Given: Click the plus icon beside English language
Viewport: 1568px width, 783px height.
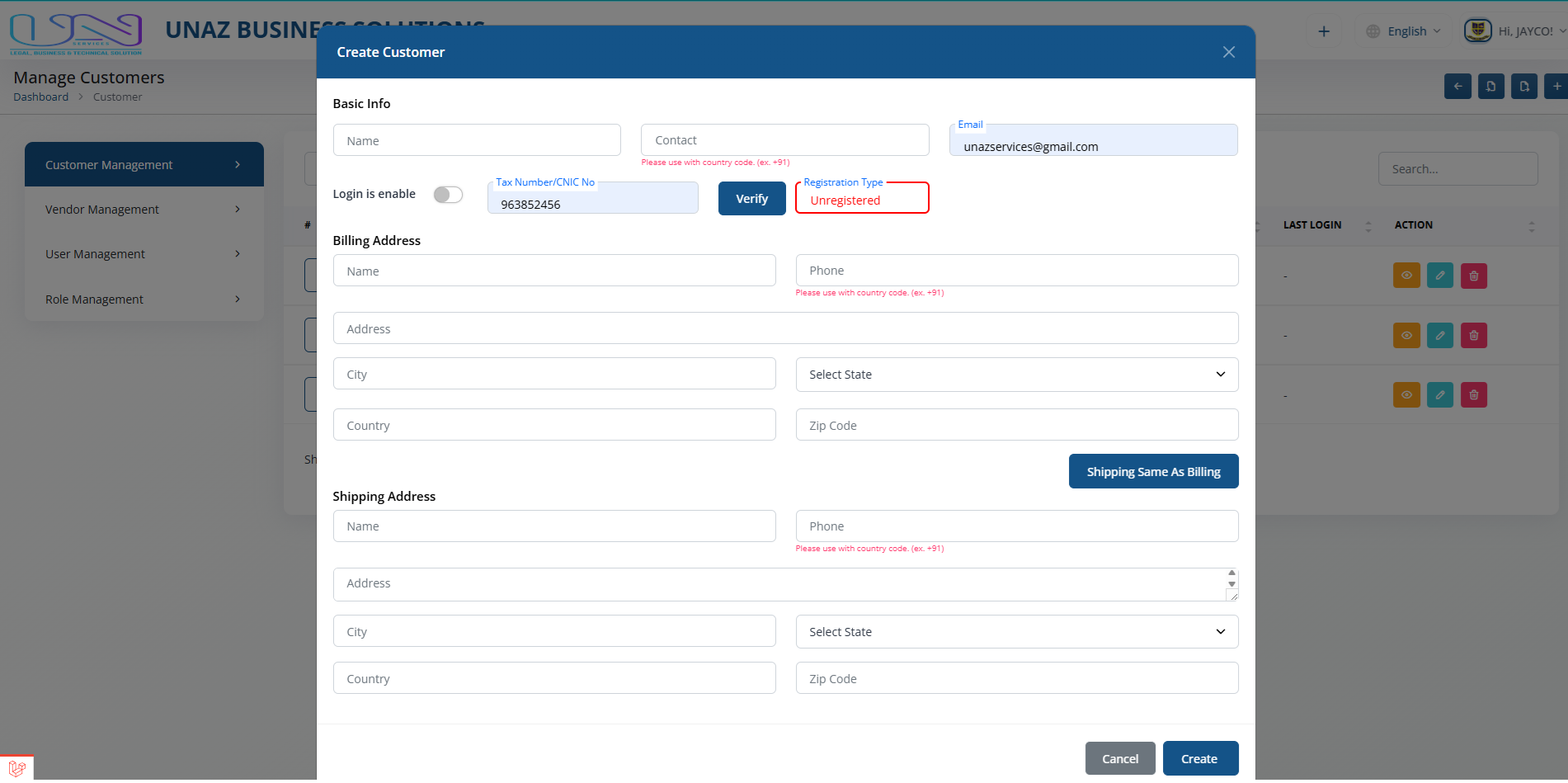Looking at the screenshot, I should 1324,31.
